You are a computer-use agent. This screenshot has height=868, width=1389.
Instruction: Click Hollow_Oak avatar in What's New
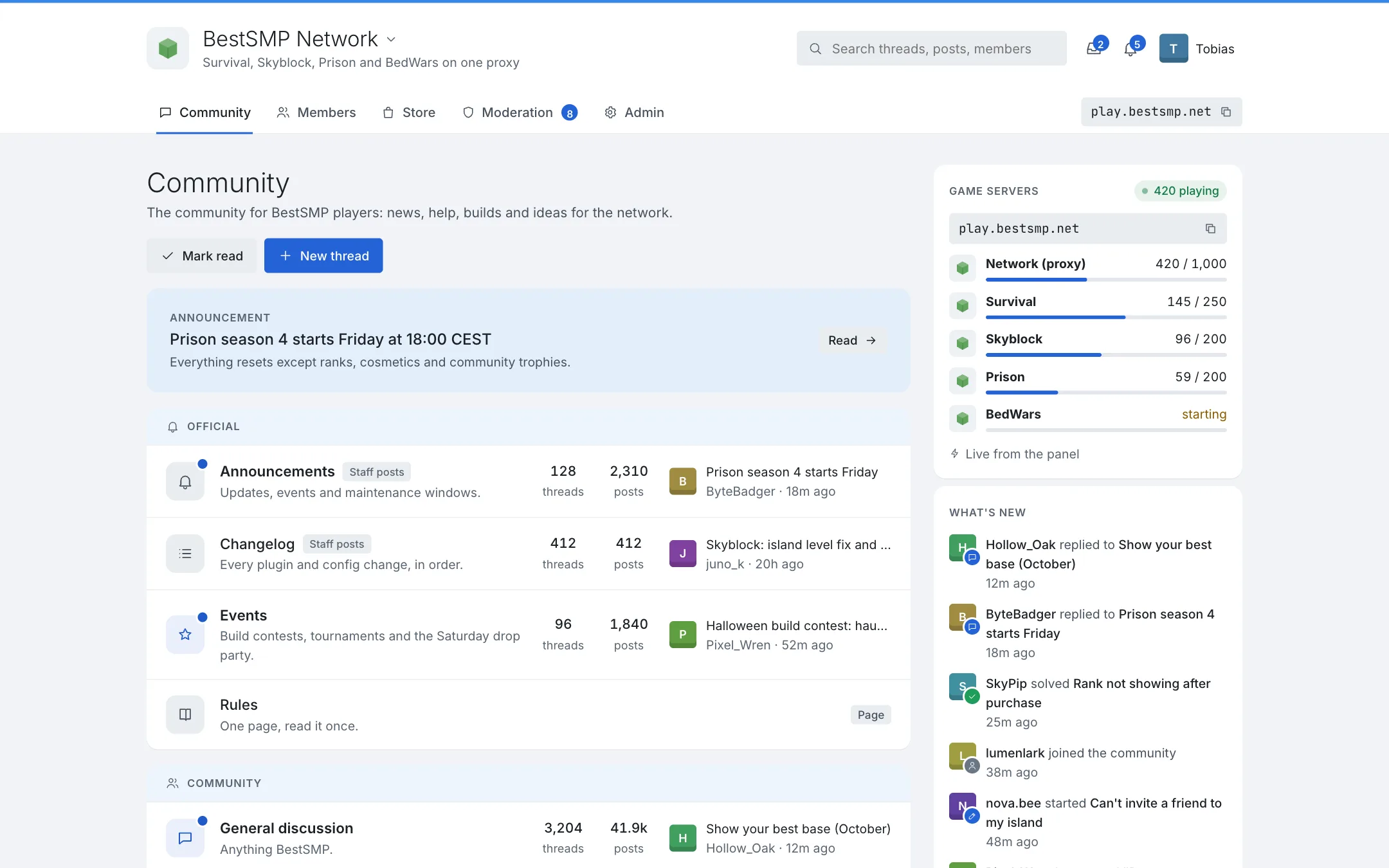tap(963, 548)
